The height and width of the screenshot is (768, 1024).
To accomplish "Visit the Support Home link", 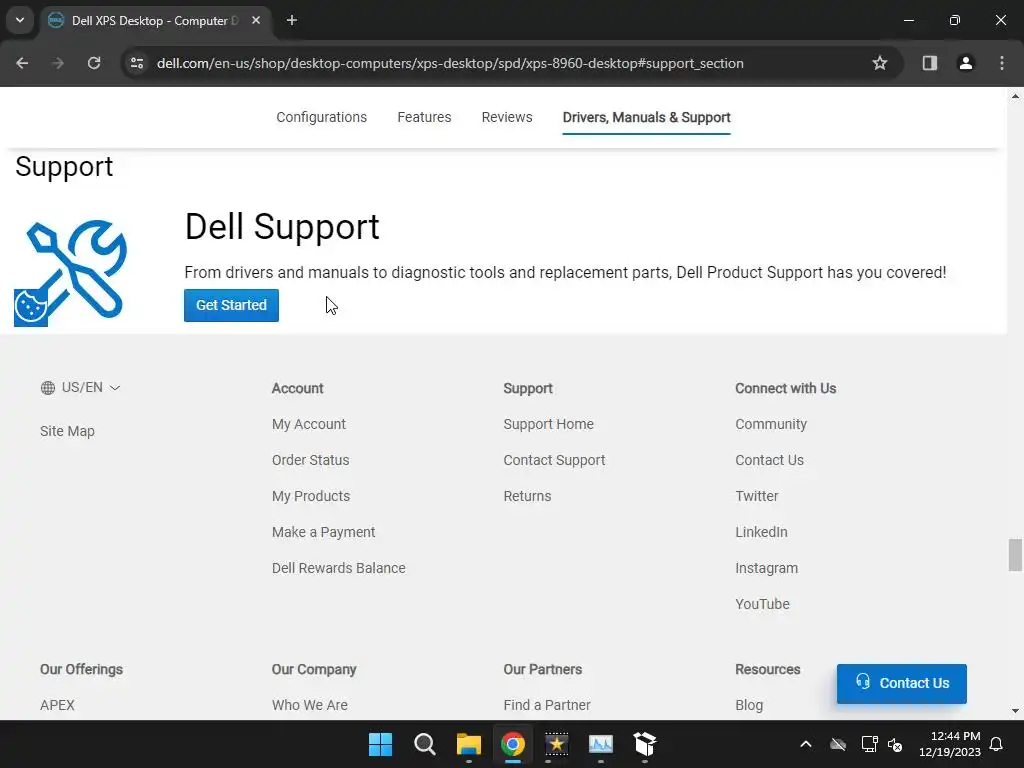I will tap(549, 424).
